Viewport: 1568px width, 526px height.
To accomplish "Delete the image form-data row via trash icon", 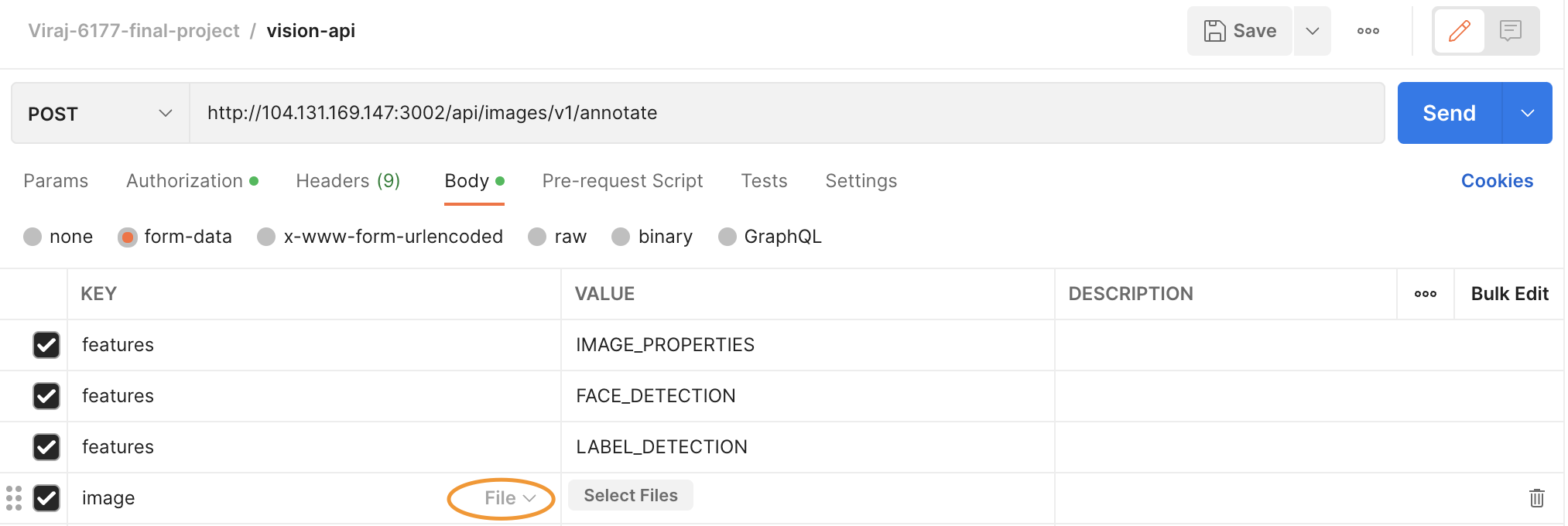I will [1535, 498].
